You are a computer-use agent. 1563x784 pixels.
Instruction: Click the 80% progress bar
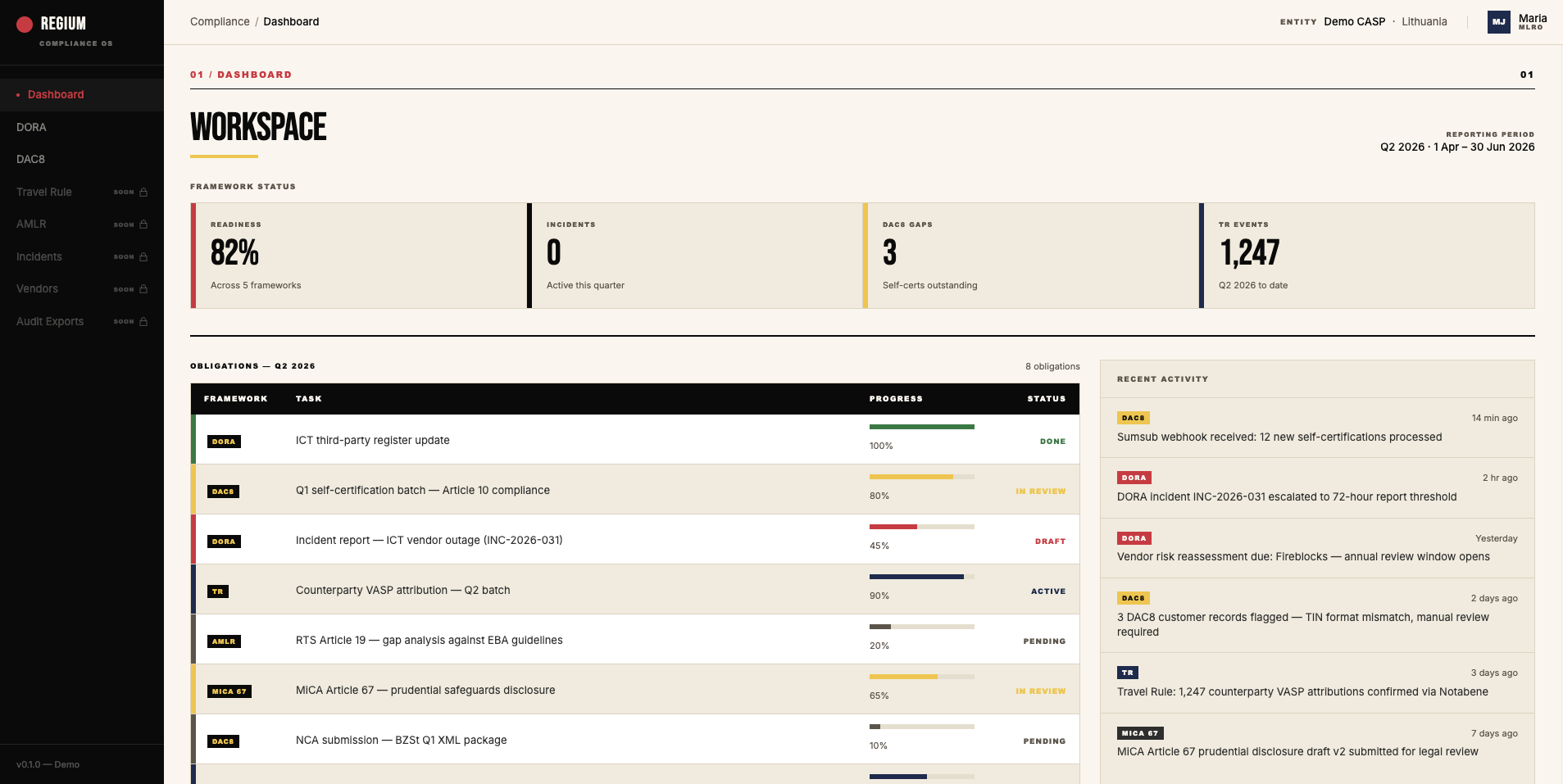click(x=922, y=477)
